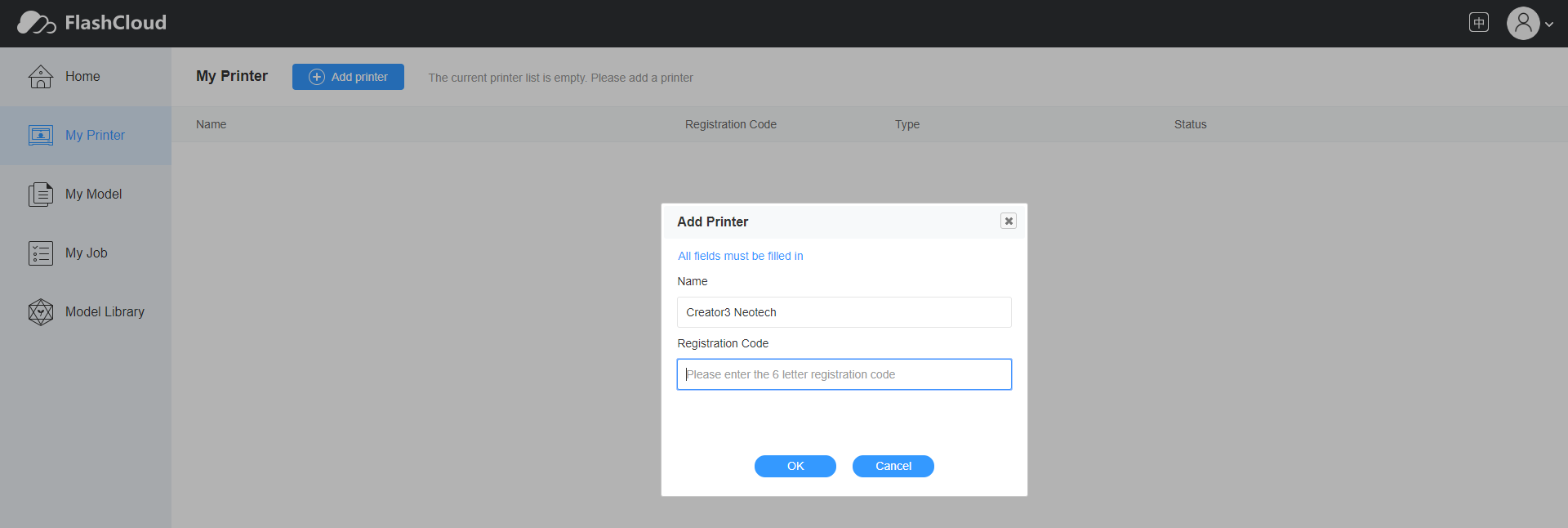Click the Home house icon in sidebar

(x=41, y=77)
